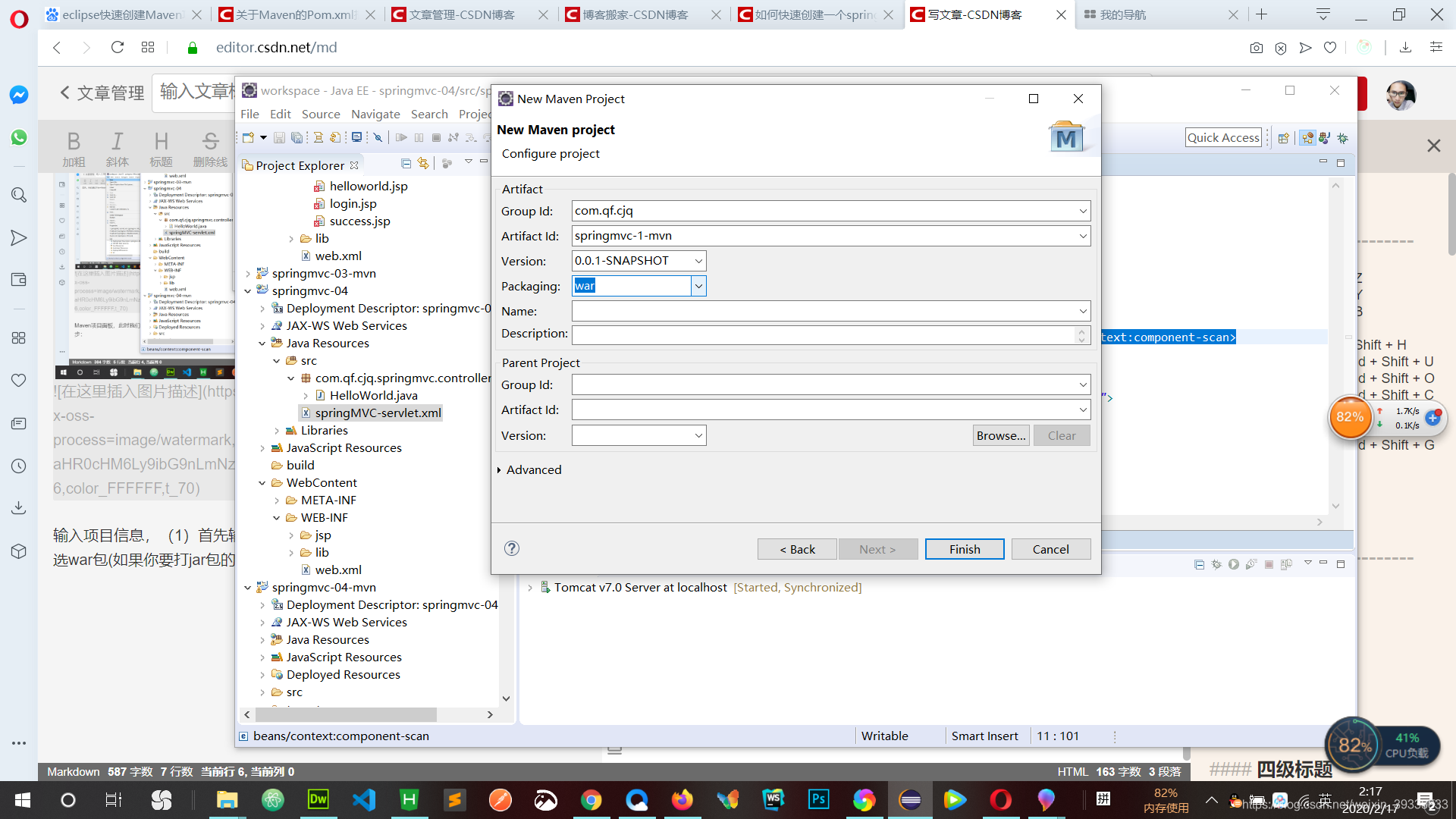1456x819 pixels.
Task: Open the Parent Project Version dropdown
Action: point(698,435)
